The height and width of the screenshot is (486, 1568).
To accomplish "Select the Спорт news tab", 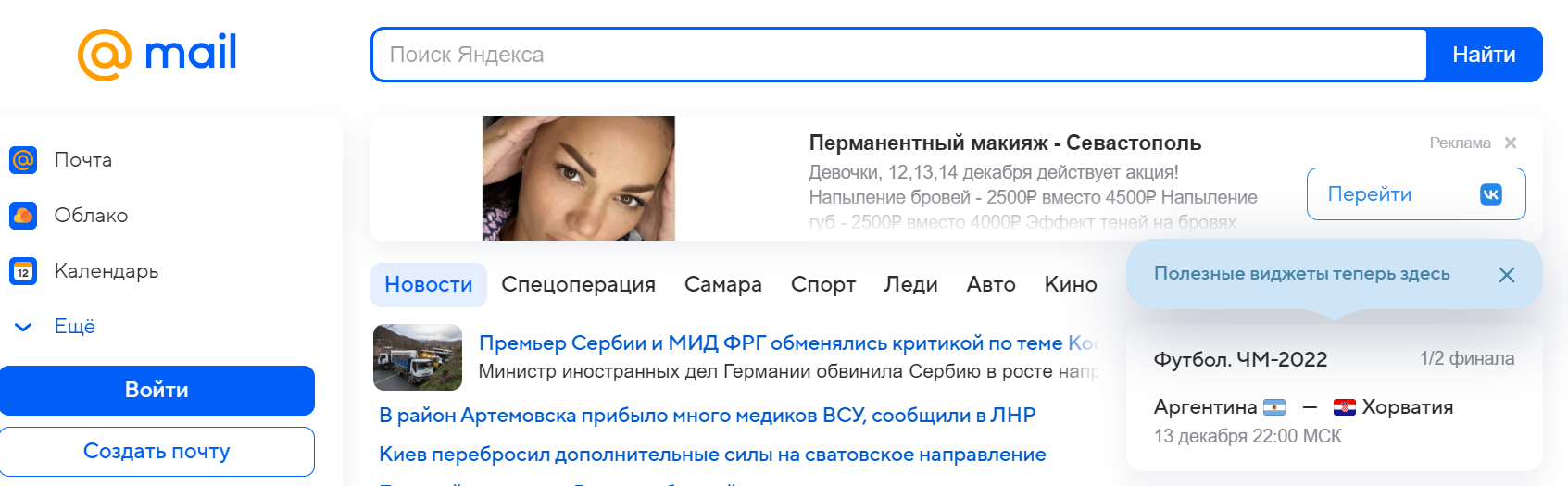I will tap(822, 285).
